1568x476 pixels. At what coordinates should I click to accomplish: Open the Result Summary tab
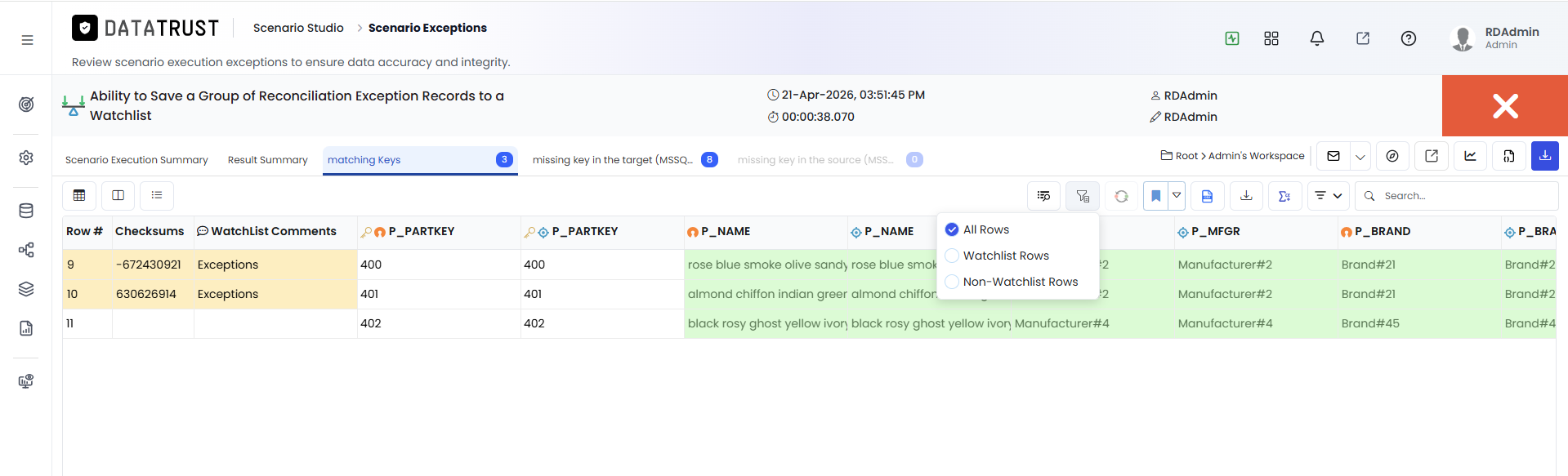(x=268, y=160)
